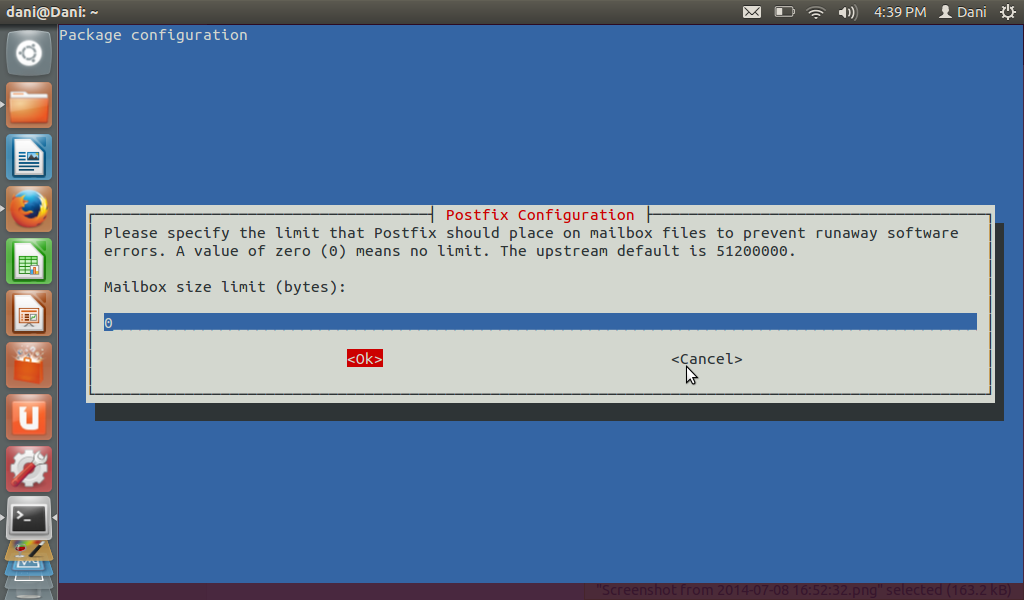Open the clock showing 4:39 PM

tap(900, 12)
